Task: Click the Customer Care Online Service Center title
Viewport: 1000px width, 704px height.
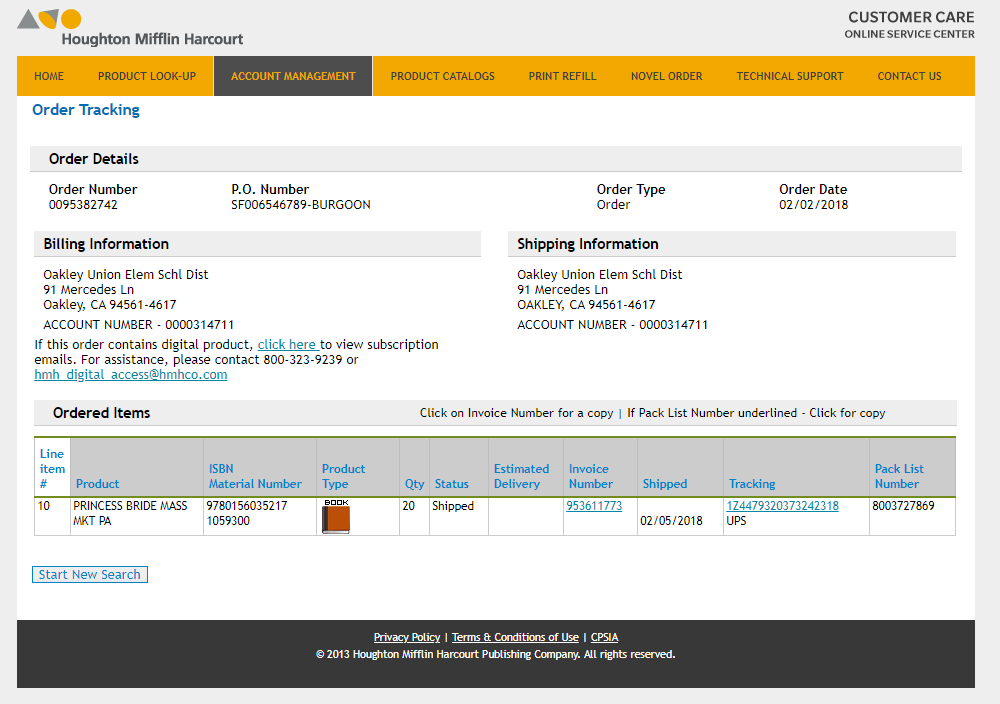Action: 910,25
